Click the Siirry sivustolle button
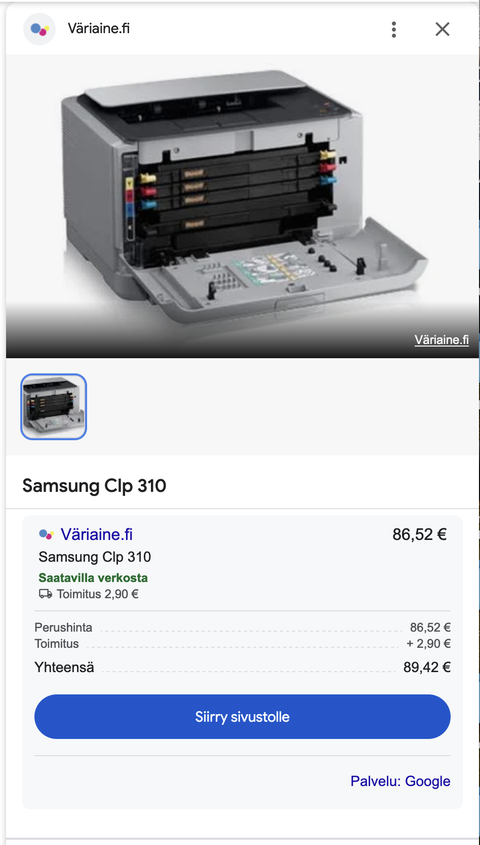The width and height of the screenshot is (480, 845). 242,717
